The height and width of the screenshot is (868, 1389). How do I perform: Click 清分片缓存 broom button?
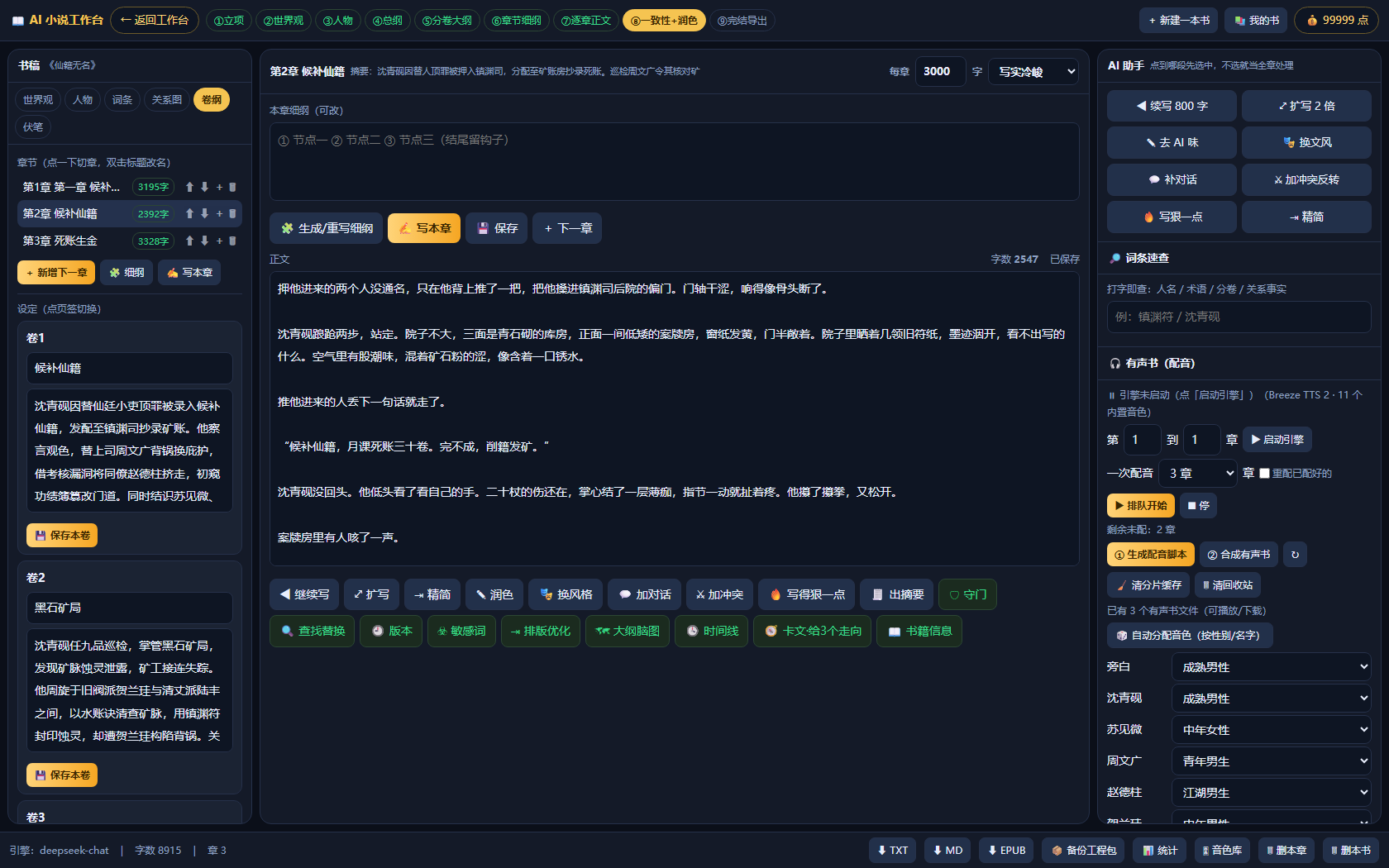(1148, 585)
